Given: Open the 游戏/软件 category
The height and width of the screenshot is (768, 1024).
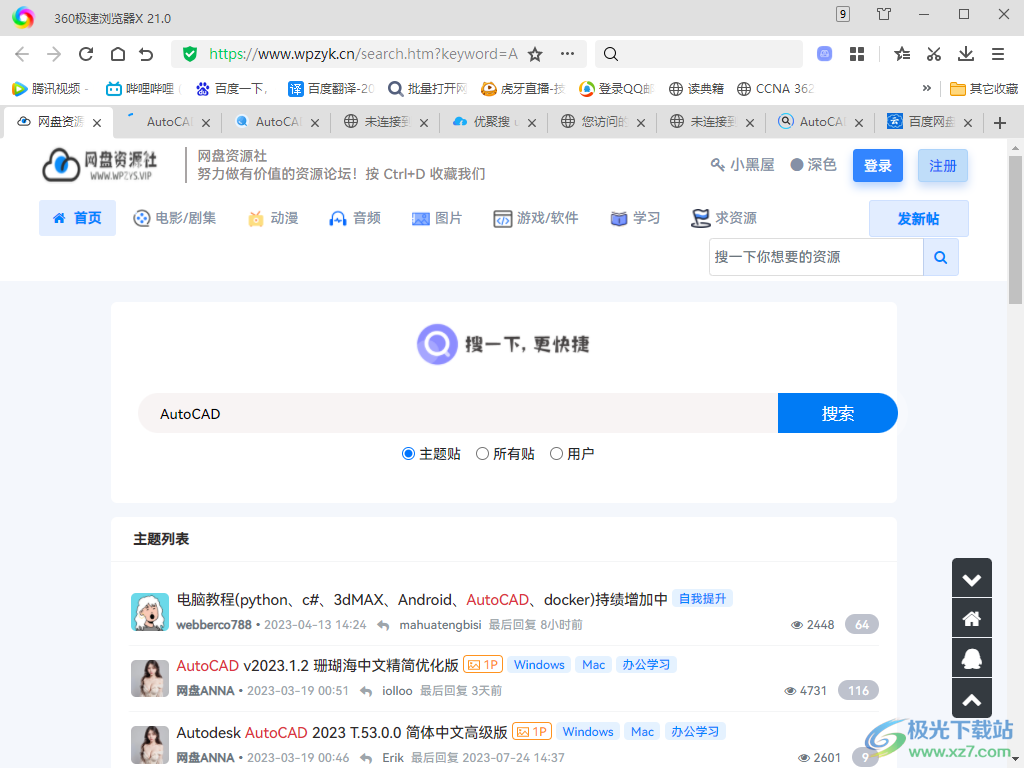Looking at the screenshot, I should (536, 218).
